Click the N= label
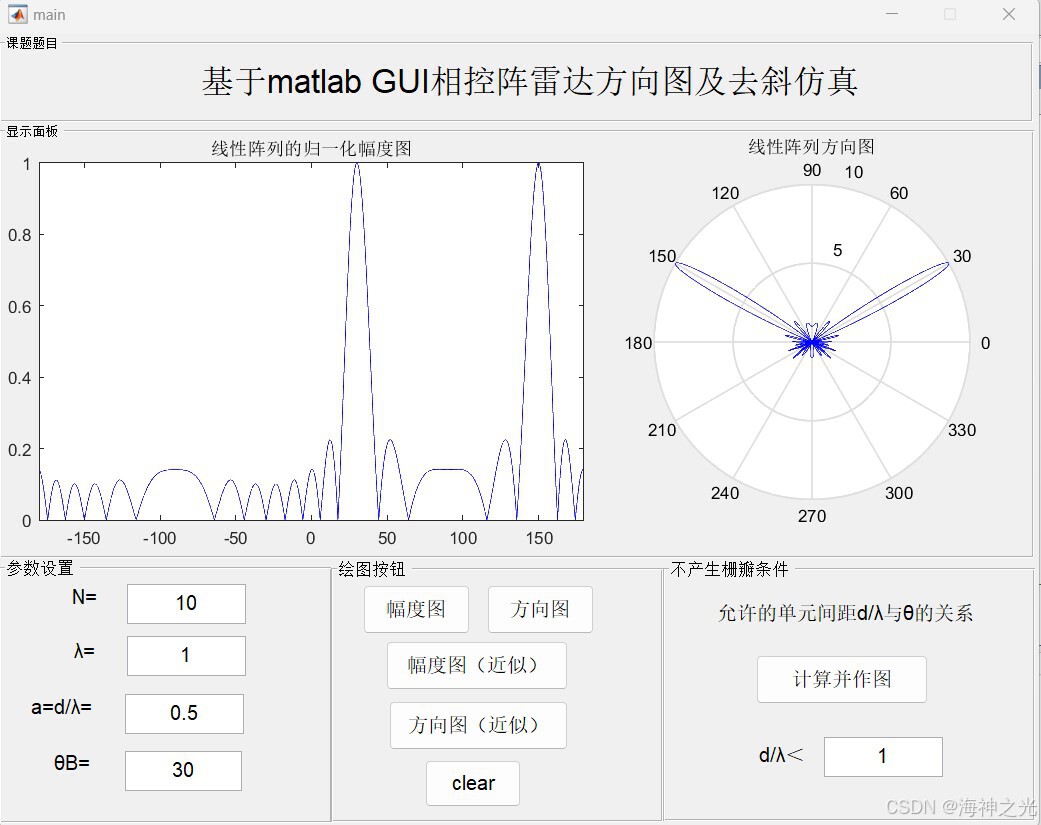The width and height of the screenshot is (1041, 825). (84, 597)
